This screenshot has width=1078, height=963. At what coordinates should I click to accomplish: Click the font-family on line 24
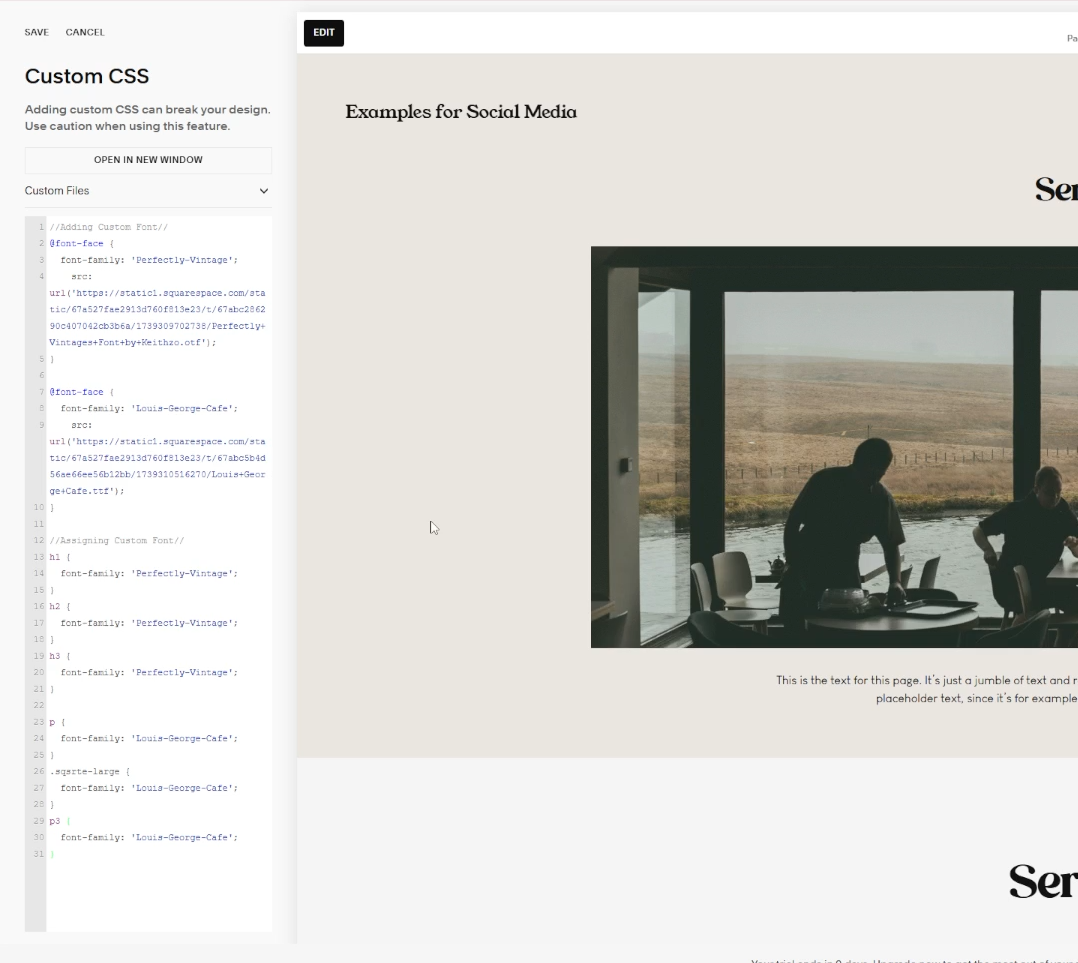[x=149, y=738]
